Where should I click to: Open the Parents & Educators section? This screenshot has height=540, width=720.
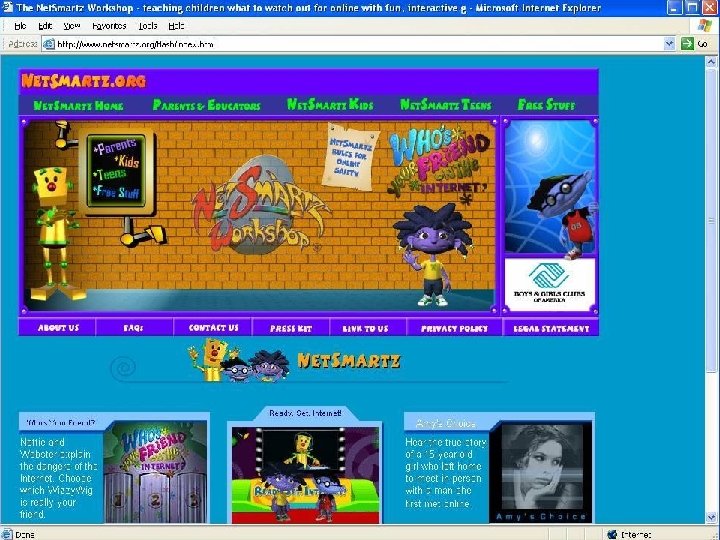tap(207, 106)
